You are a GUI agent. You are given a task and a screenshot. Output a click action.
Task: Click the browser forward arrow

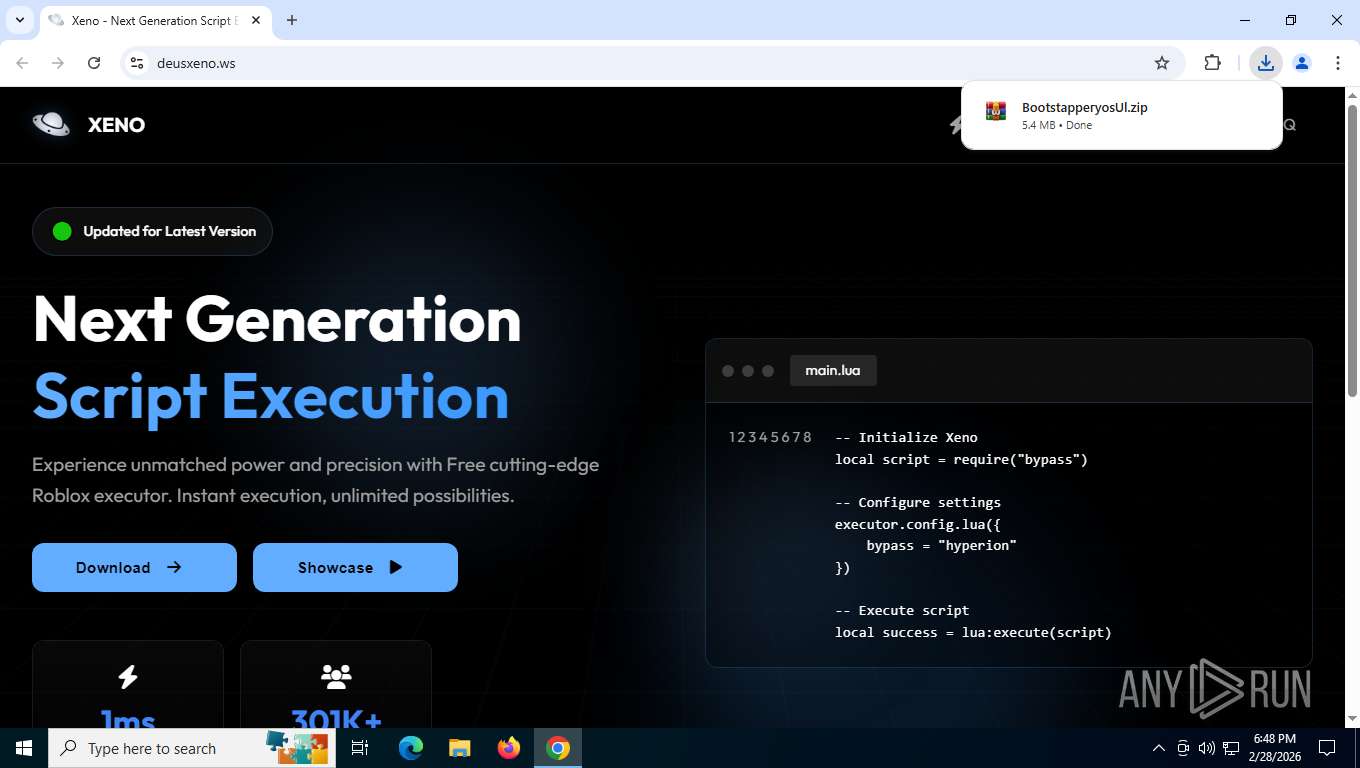pos(58,63)
